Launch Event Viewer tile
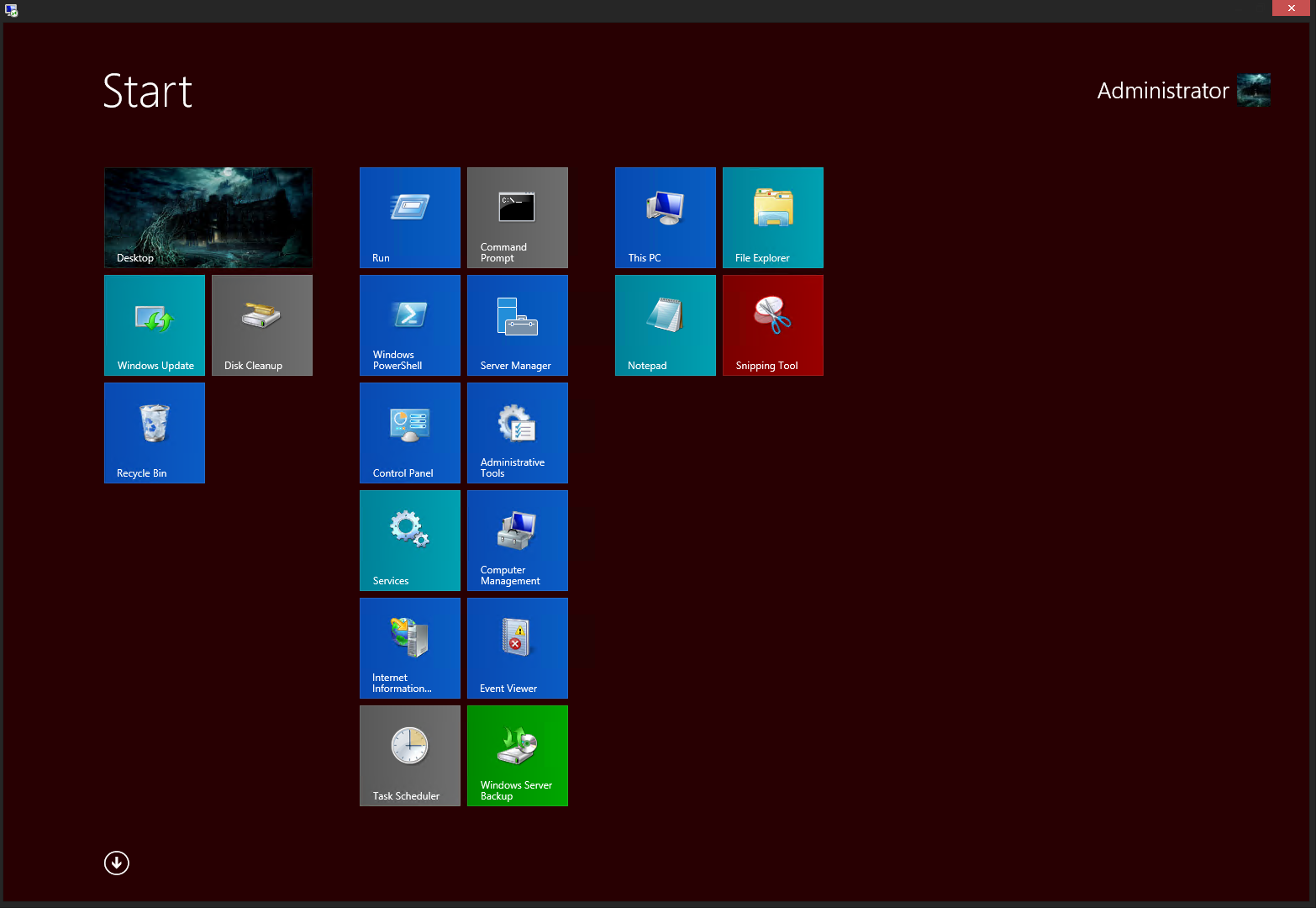This screenshot has width=1316, height=908. tap(518, 648)
